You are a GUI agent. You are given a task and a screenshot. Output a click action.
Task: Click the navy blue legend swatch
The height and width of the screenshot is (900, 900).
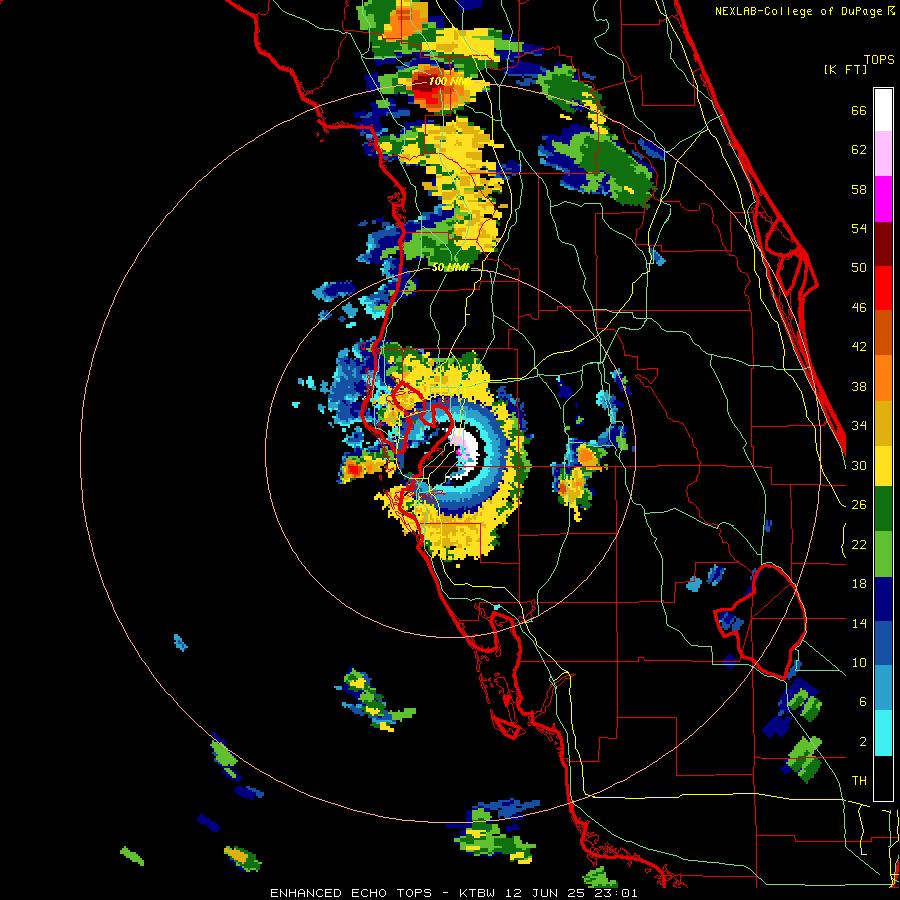click(883, 599)
